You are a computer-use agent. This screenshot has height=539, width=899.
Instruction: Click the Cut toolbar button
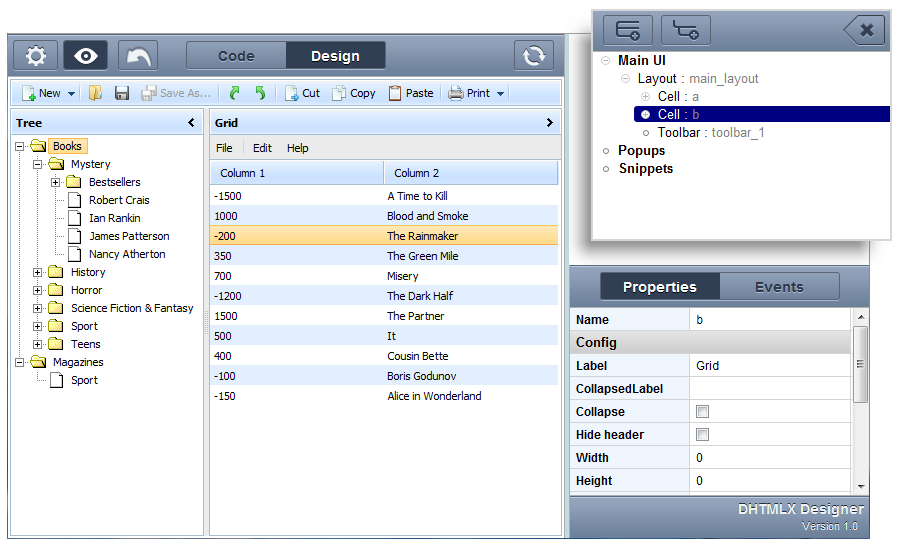click(302, 93)
